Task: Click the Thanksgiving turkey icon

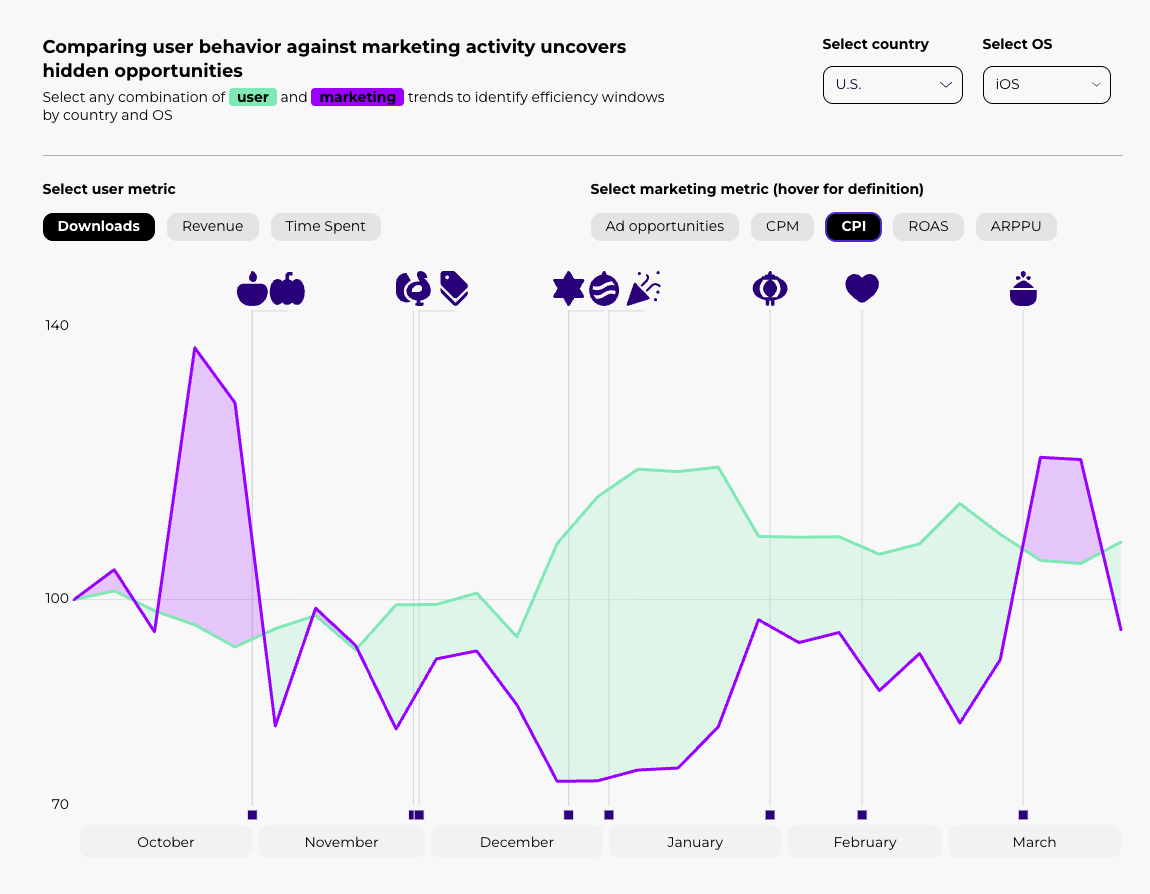Action: 413,288
